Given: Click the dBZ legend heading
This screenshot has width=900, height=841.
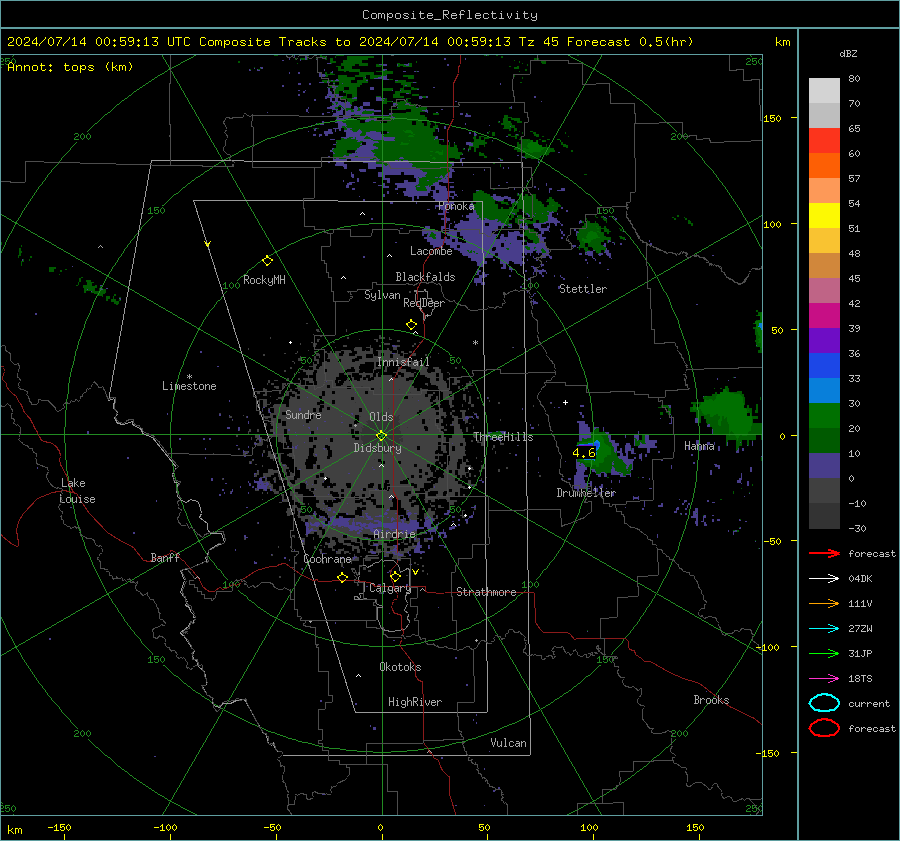Looking at the screenshot, I should [x=848, y=53].
